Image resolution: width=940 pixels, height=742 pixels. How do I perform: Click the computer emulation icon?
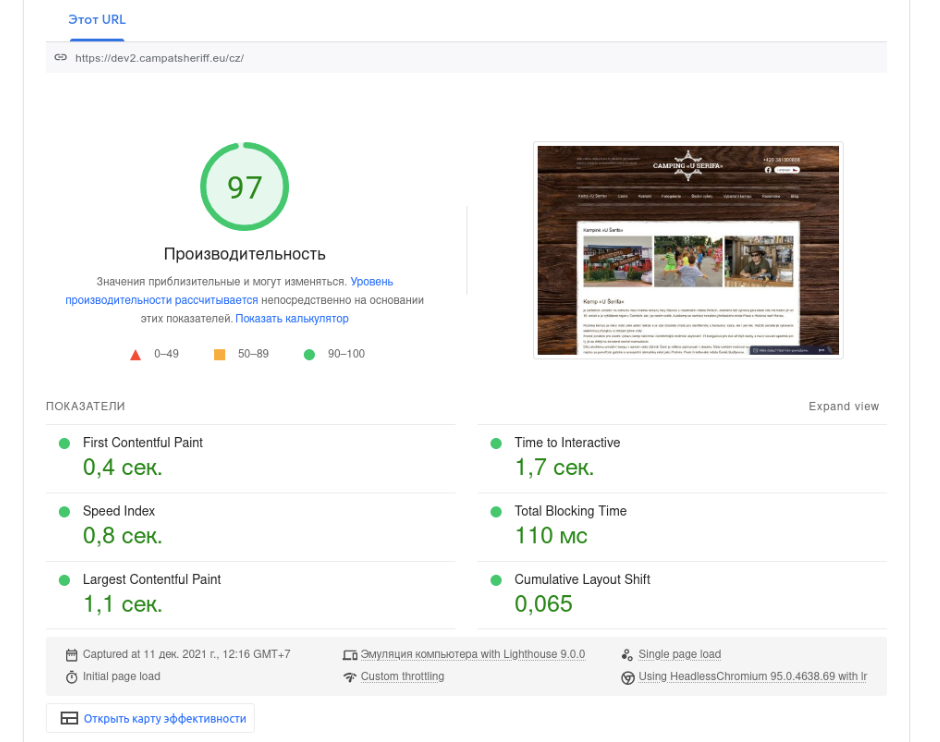350,655
